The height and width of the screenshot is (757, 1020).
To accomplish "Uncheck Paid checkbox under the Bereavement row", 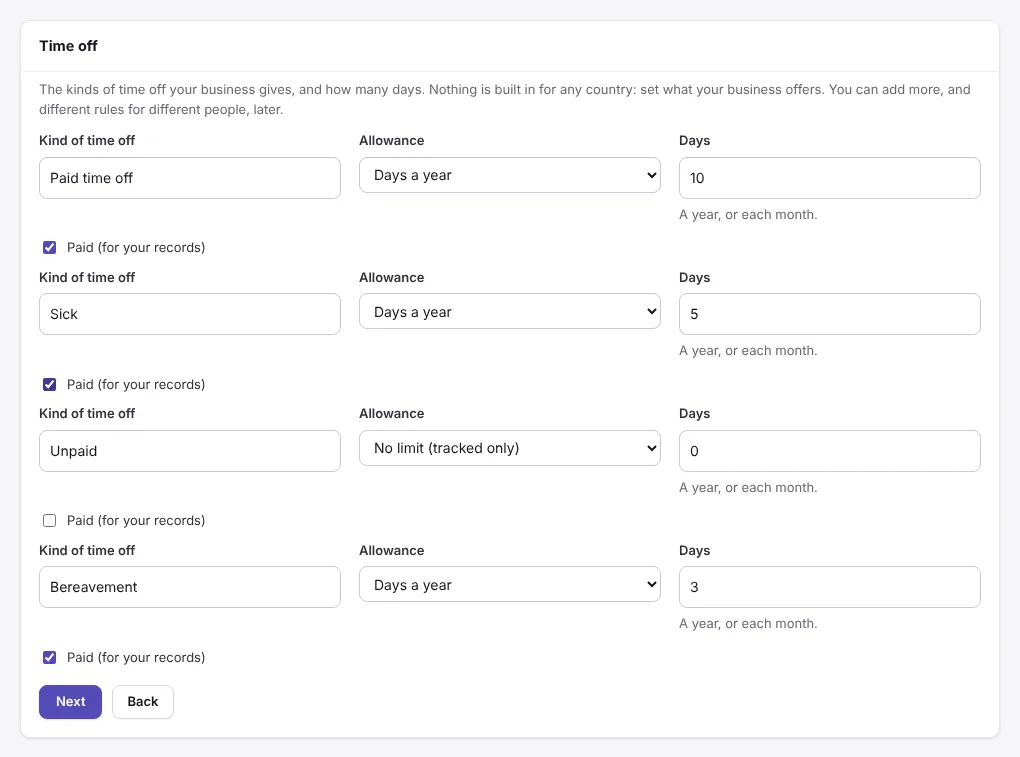I will click(x=49, y=657).
